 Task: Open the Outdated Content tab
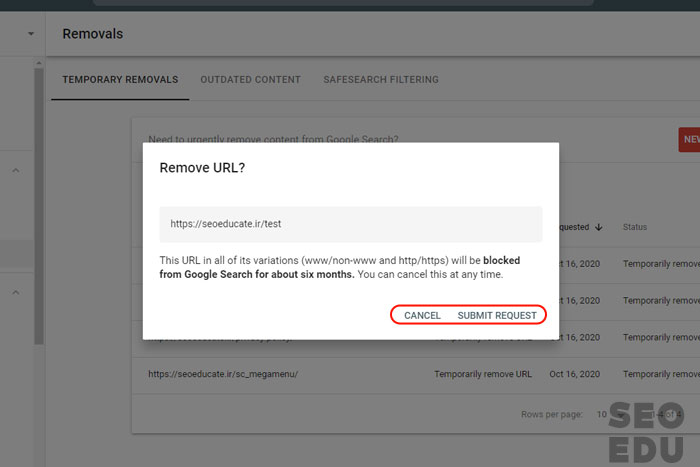[x=251, y=80]
